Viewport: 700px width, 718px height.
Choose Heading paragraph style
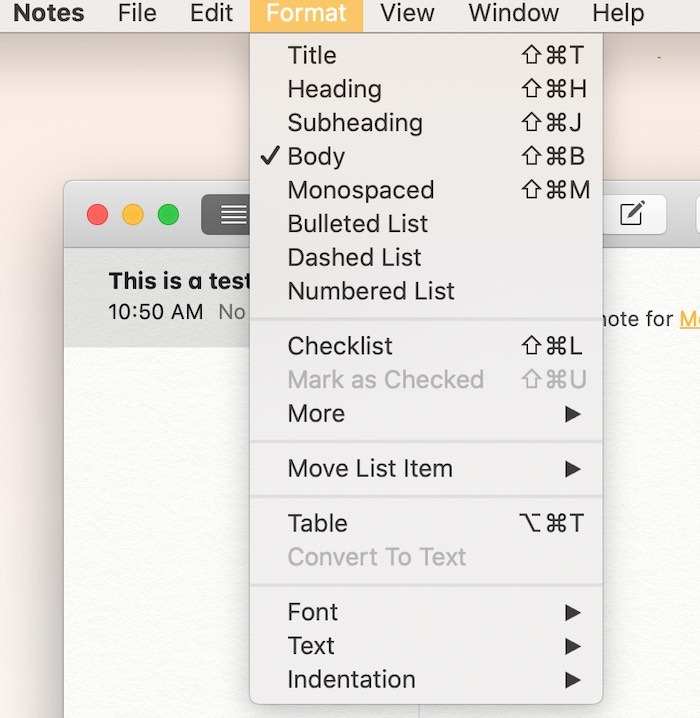click(x=426, y=89)
